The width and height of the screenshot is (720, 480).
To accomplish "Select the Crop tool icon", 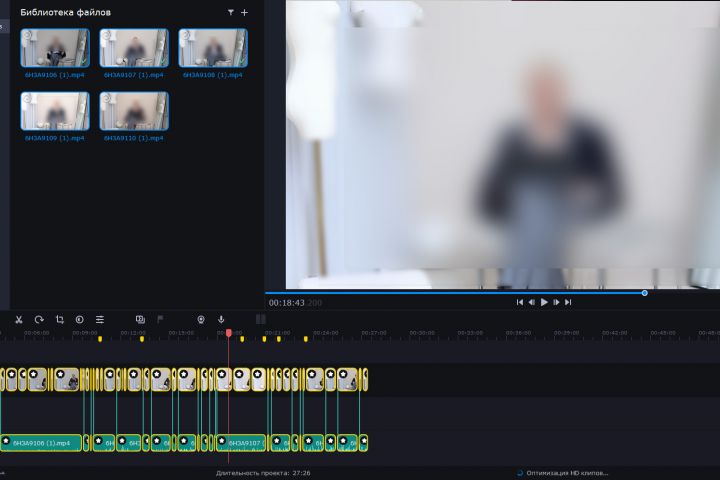I will [x=60, y=320].
